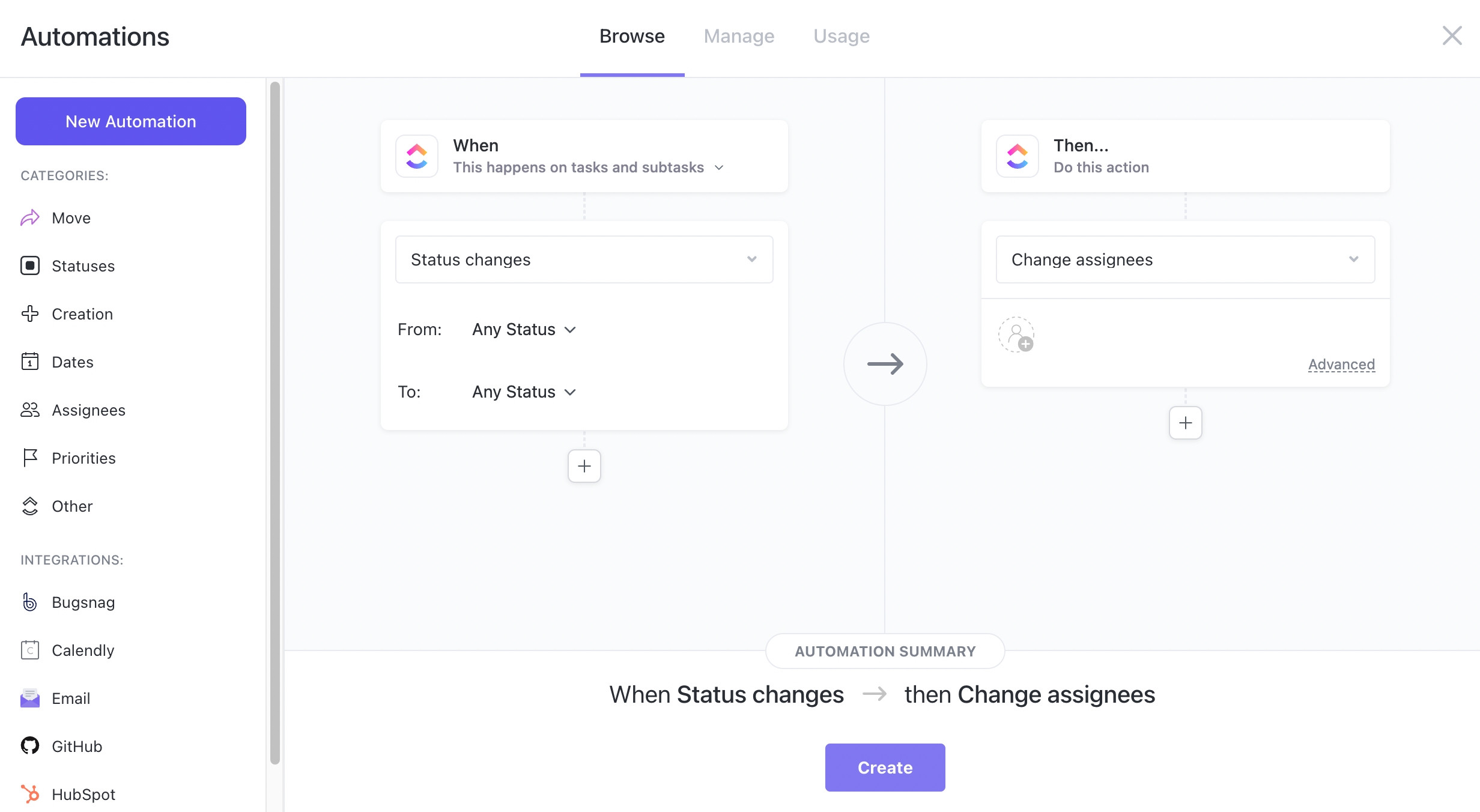Viewport: 1480px width, 812px height.
Task: Switch to the Manage tab
Action: pos(739,36)
